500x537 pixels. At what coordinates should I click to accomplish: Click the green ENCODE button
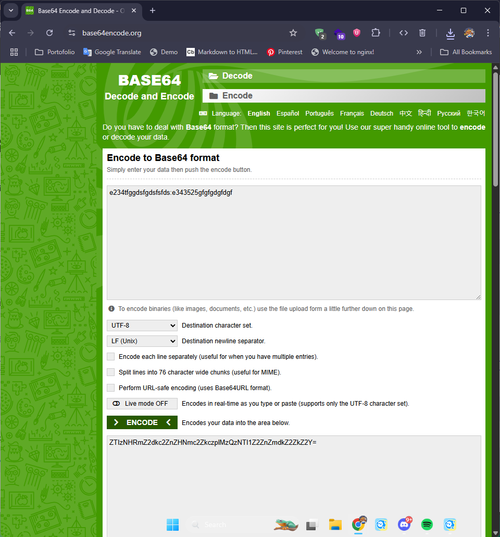pyautogui.click(x=142, y=422)
